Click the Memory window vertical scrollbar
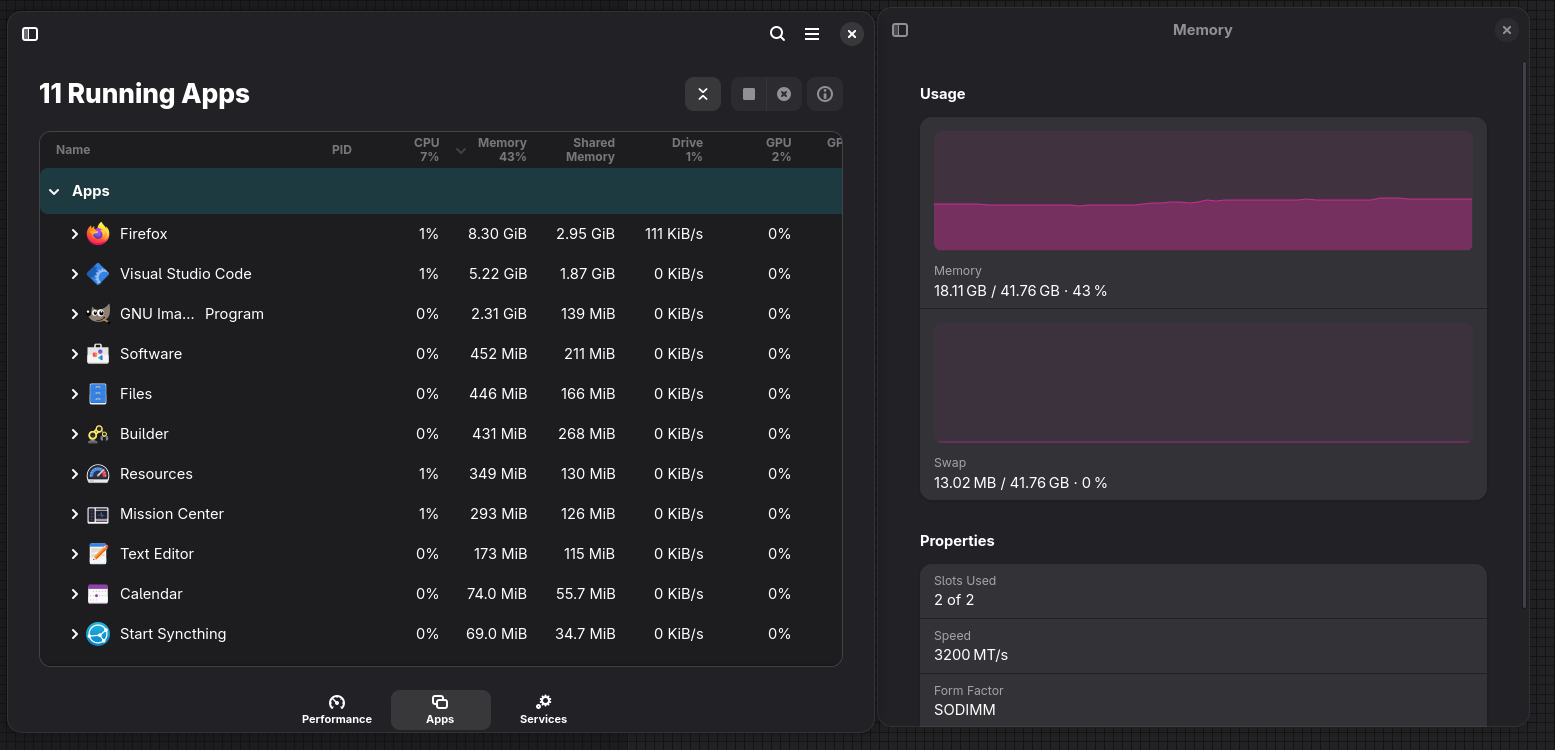This screenshot has width=1555, height=750. 1524,335
